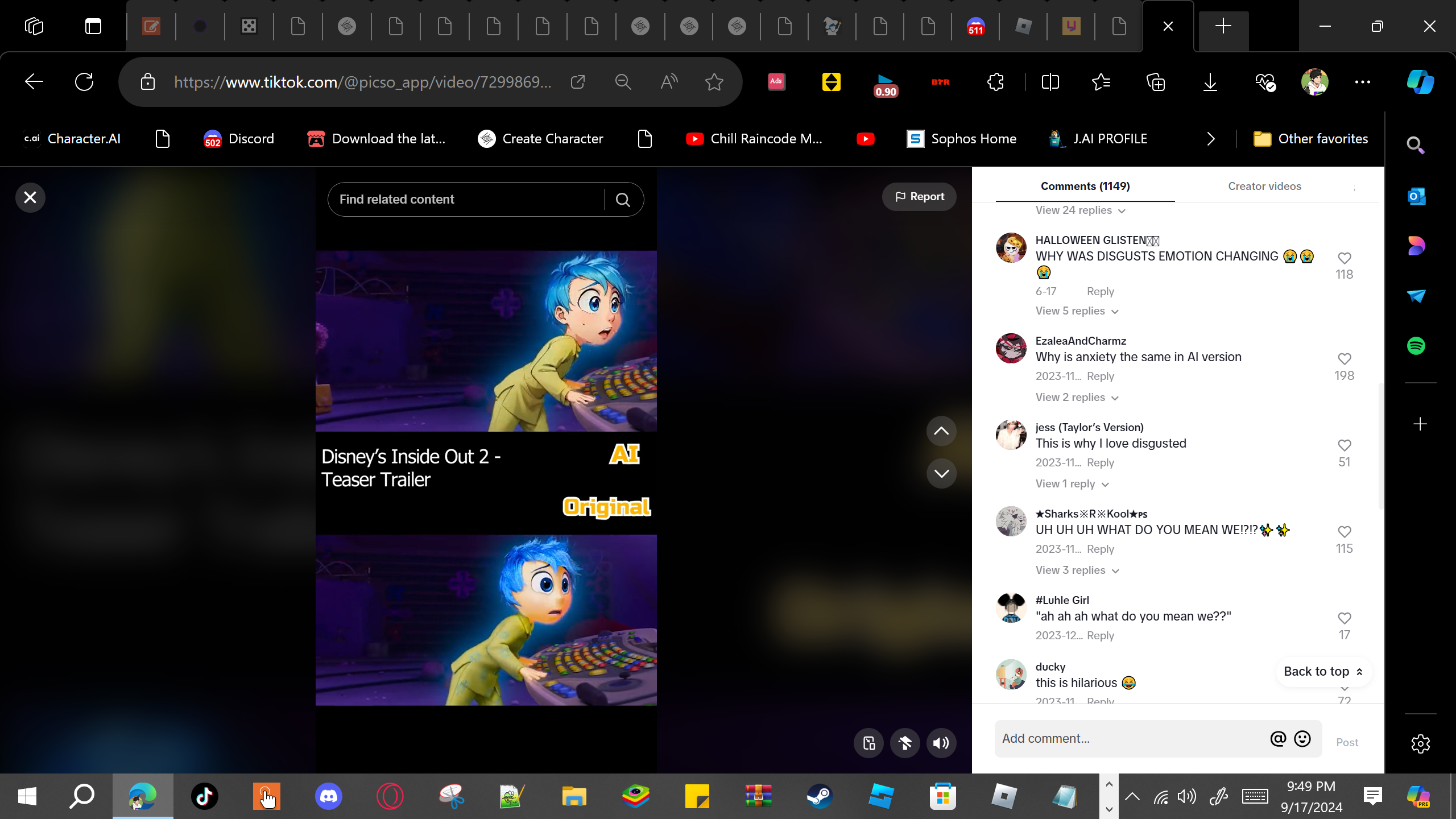Viewport: 1456px width, 819px height.
Task: Like EzaleaAndCharmz's comment with the heart
Action: [1344, 359]
